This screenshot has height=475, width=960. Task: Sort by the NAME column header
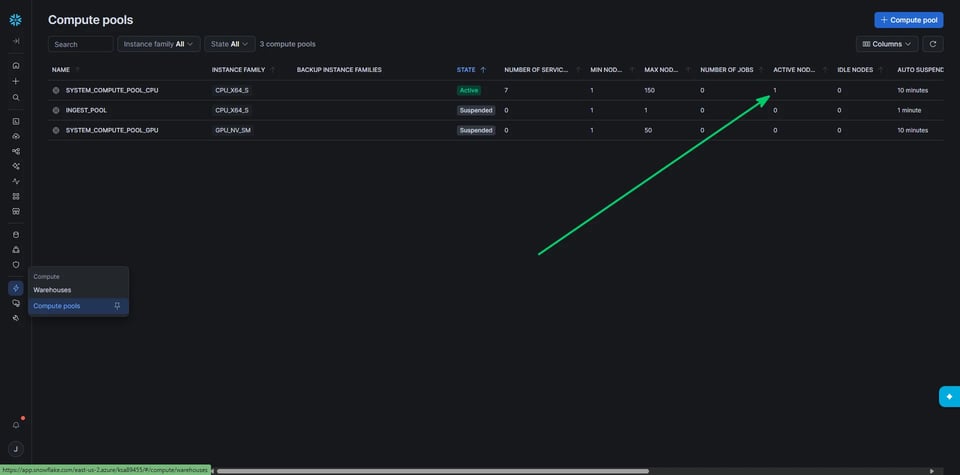pyautogui.click(x=61, y=70)
